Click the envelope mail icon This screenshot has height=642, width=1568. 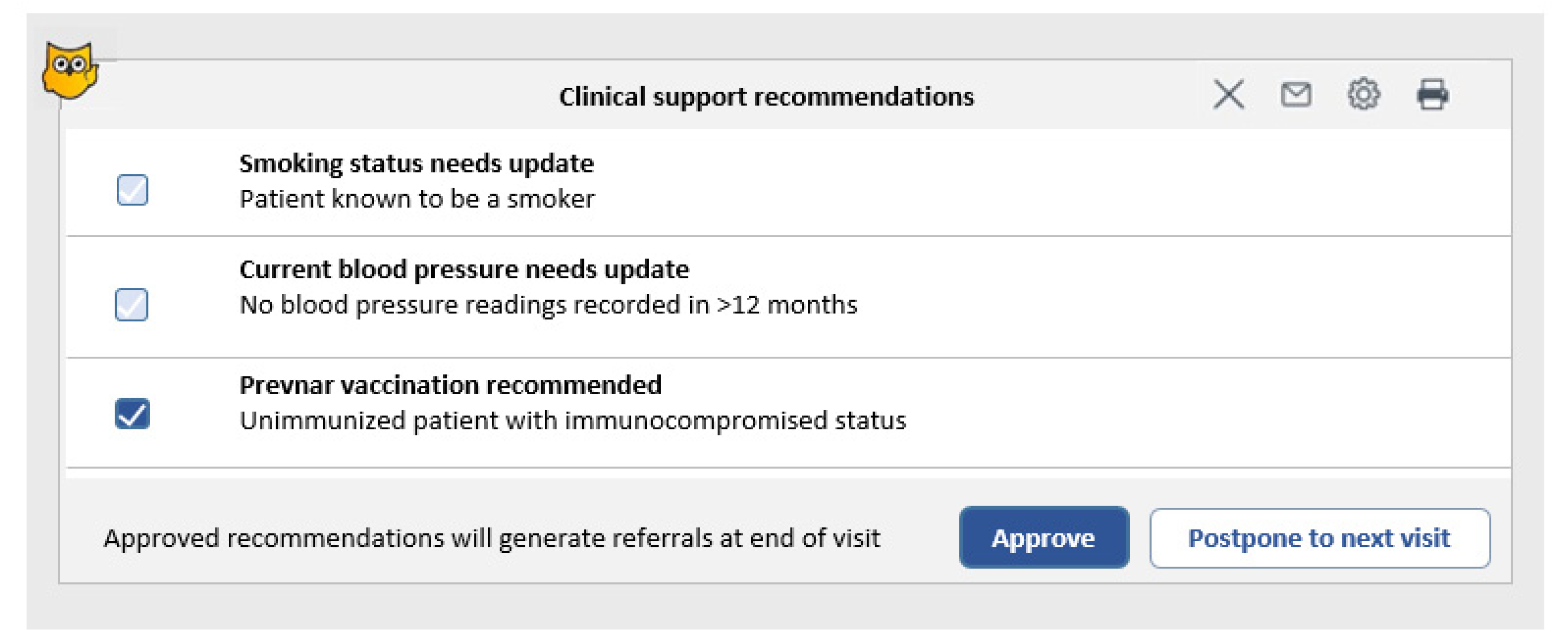1296,95
